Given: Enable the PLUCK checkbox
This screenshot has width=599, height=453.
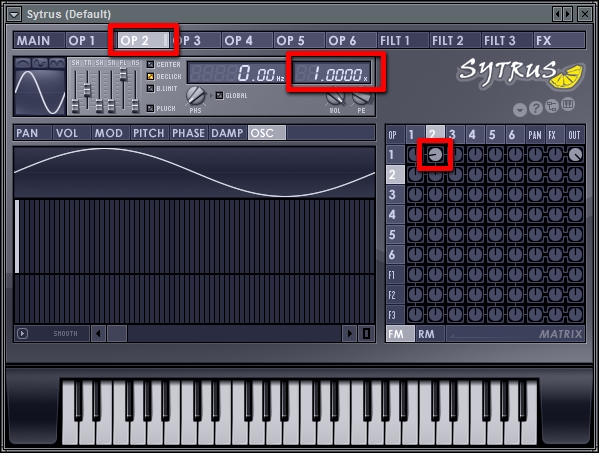Looking at the screenshot, I should 151,108.
